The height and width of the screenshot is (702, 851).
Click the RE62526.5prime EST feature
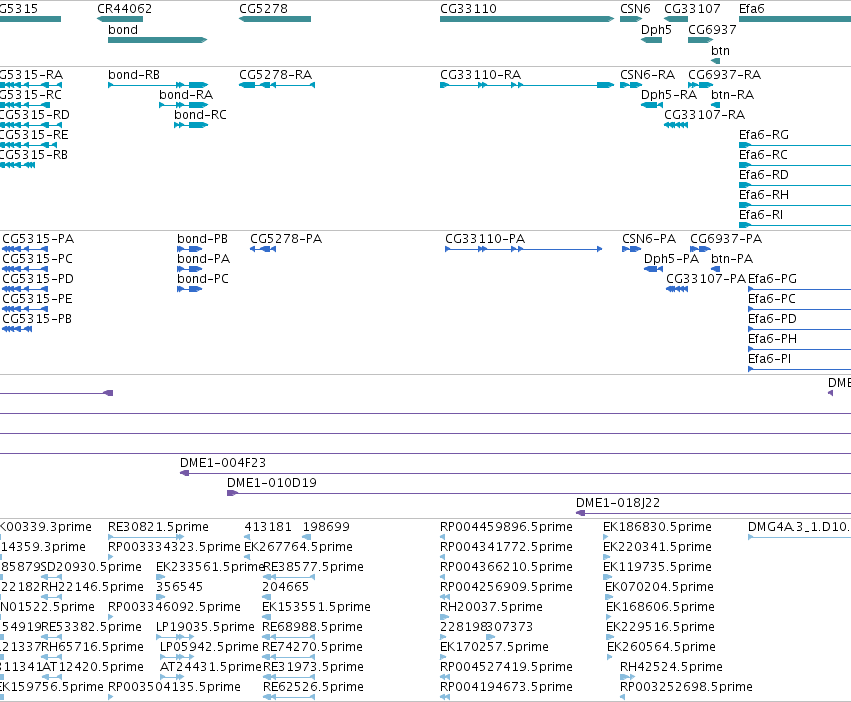click(289, 697)
